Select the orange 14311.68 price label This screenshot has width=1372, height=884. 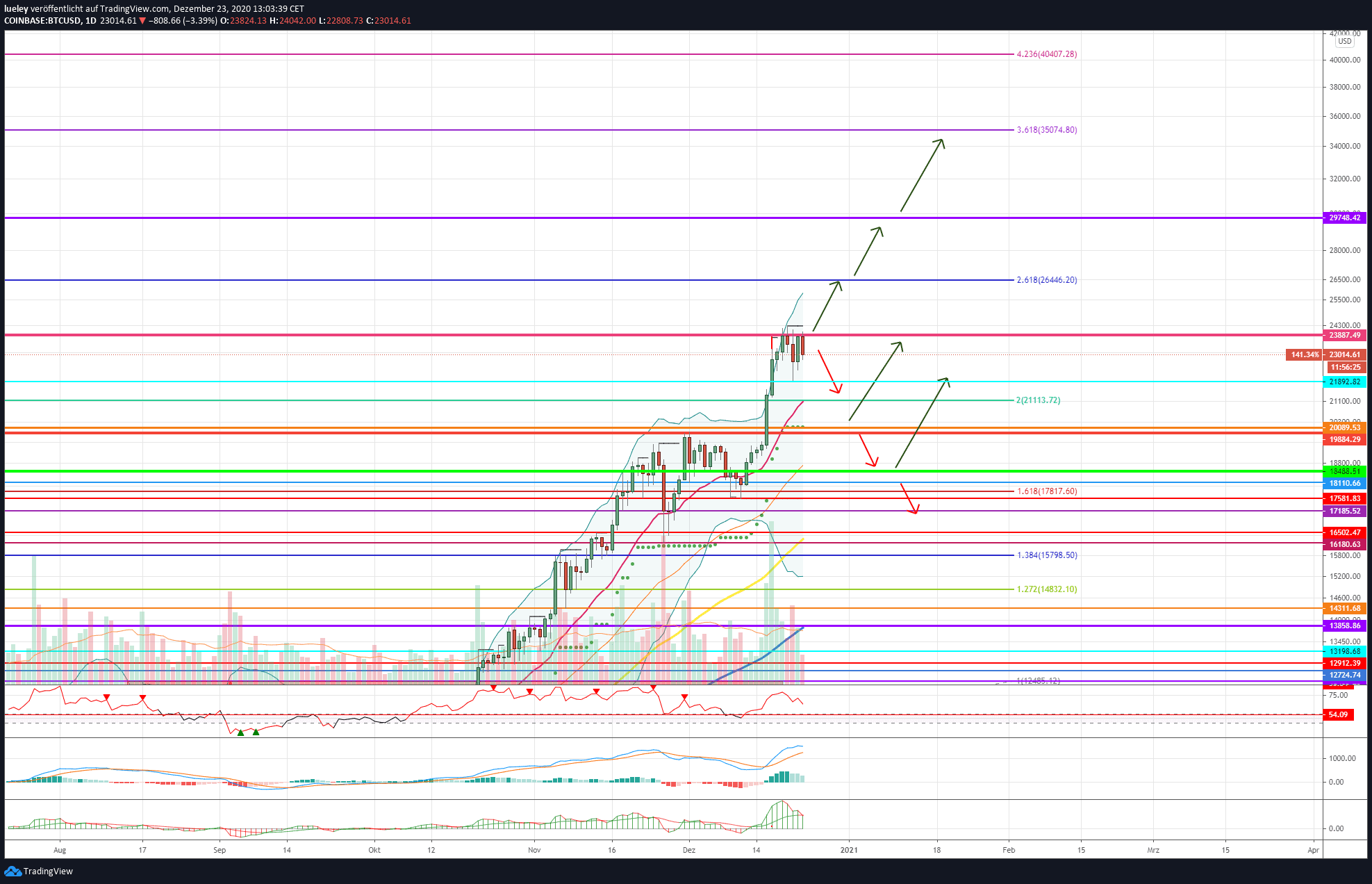point(1345,608)
